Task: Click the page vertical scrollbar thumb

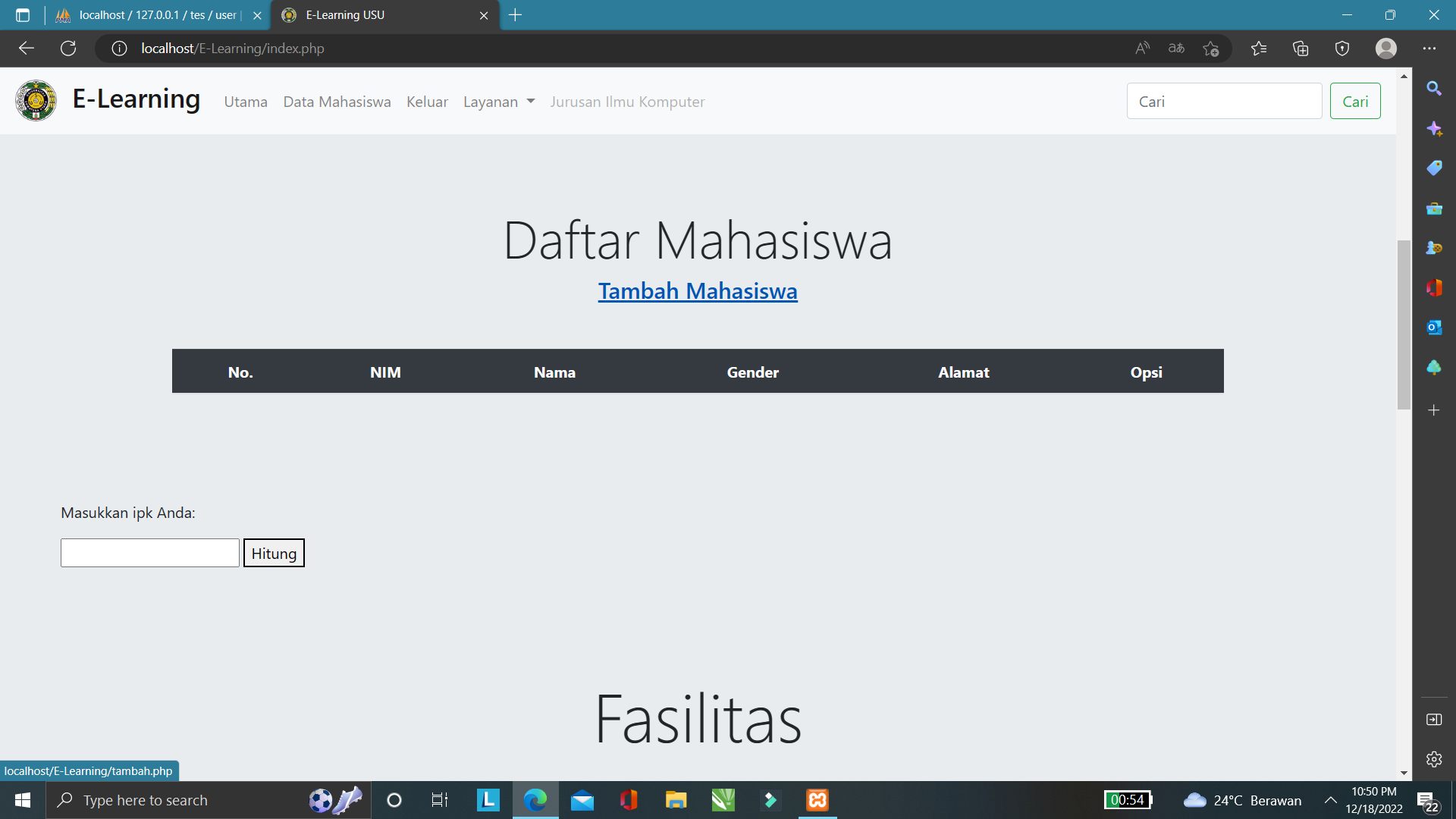Action: coord(1404,324)
